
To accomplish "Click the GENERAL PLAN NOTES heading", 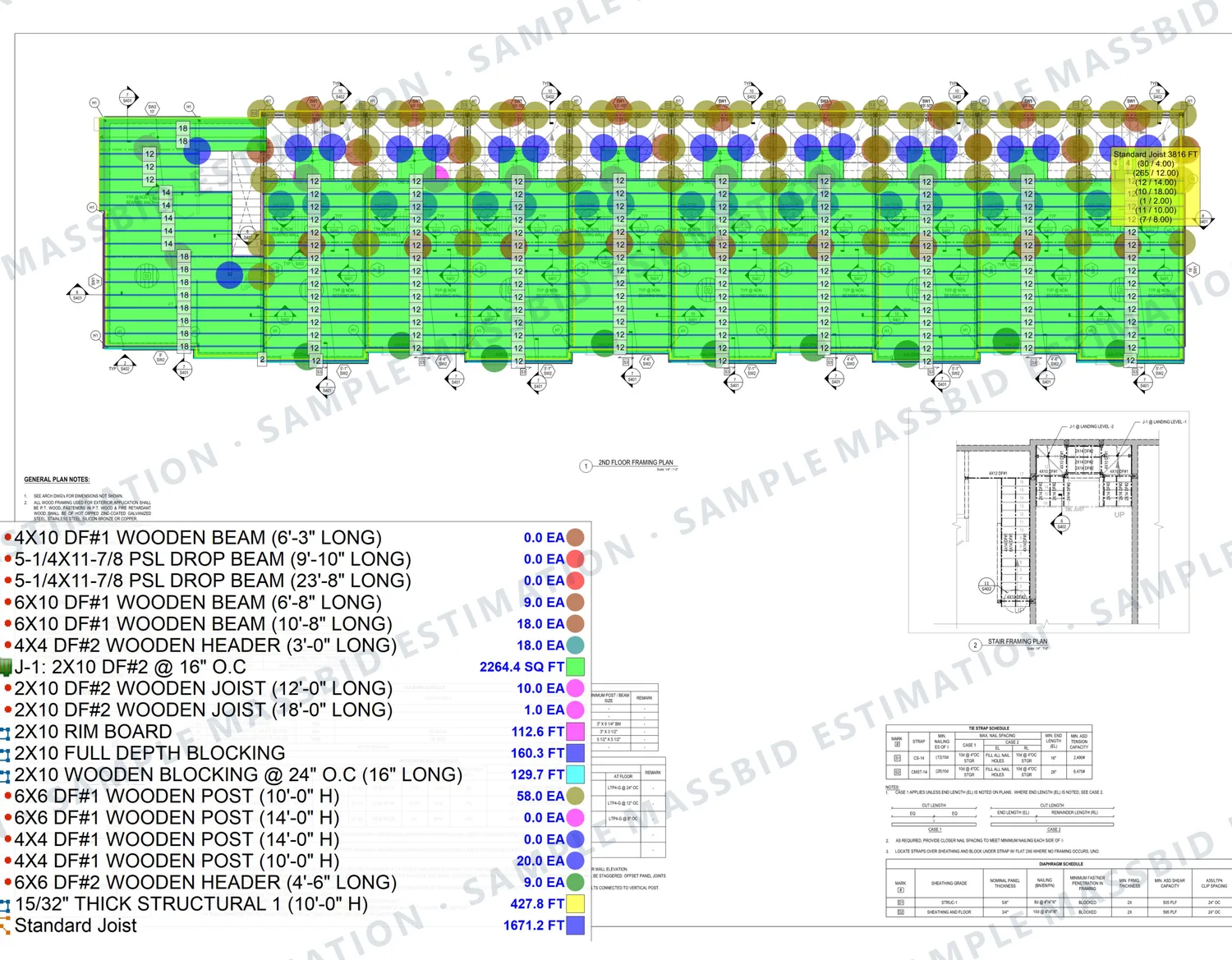I will tap(57, 480).
